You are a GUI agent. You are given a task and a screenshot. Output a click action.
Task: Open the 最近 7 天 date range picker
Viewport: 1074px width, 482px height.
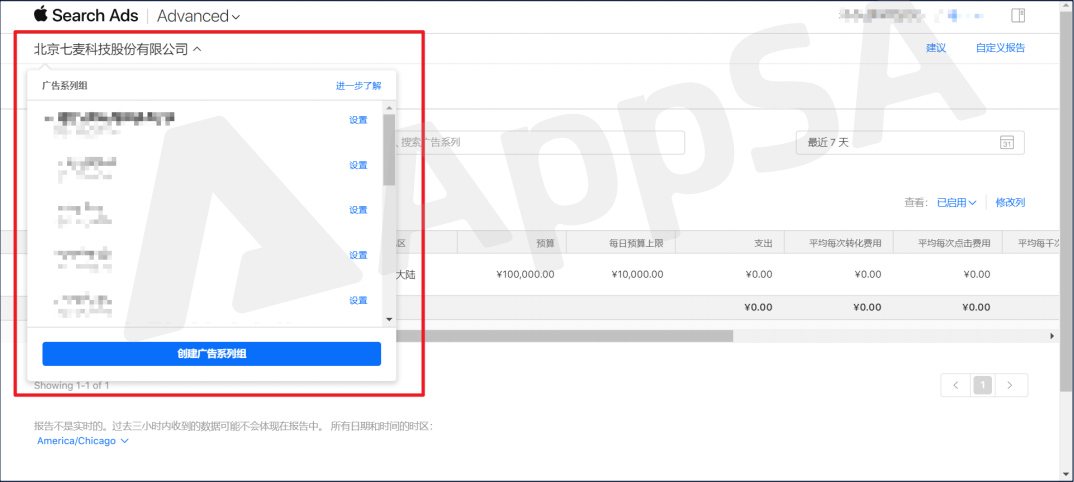click(910, 142)
